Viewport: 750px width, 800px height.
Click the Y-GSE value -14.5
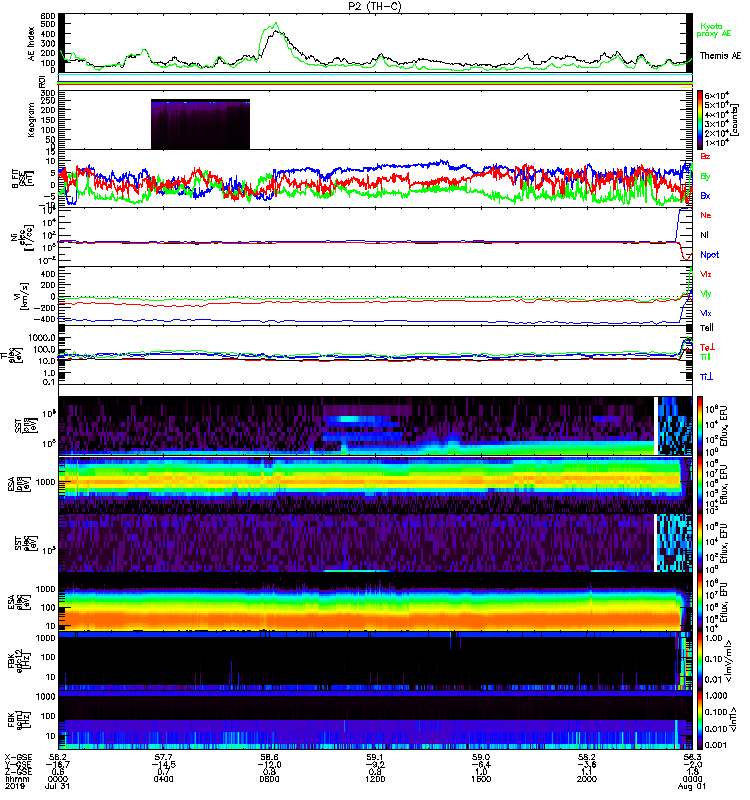163,765
